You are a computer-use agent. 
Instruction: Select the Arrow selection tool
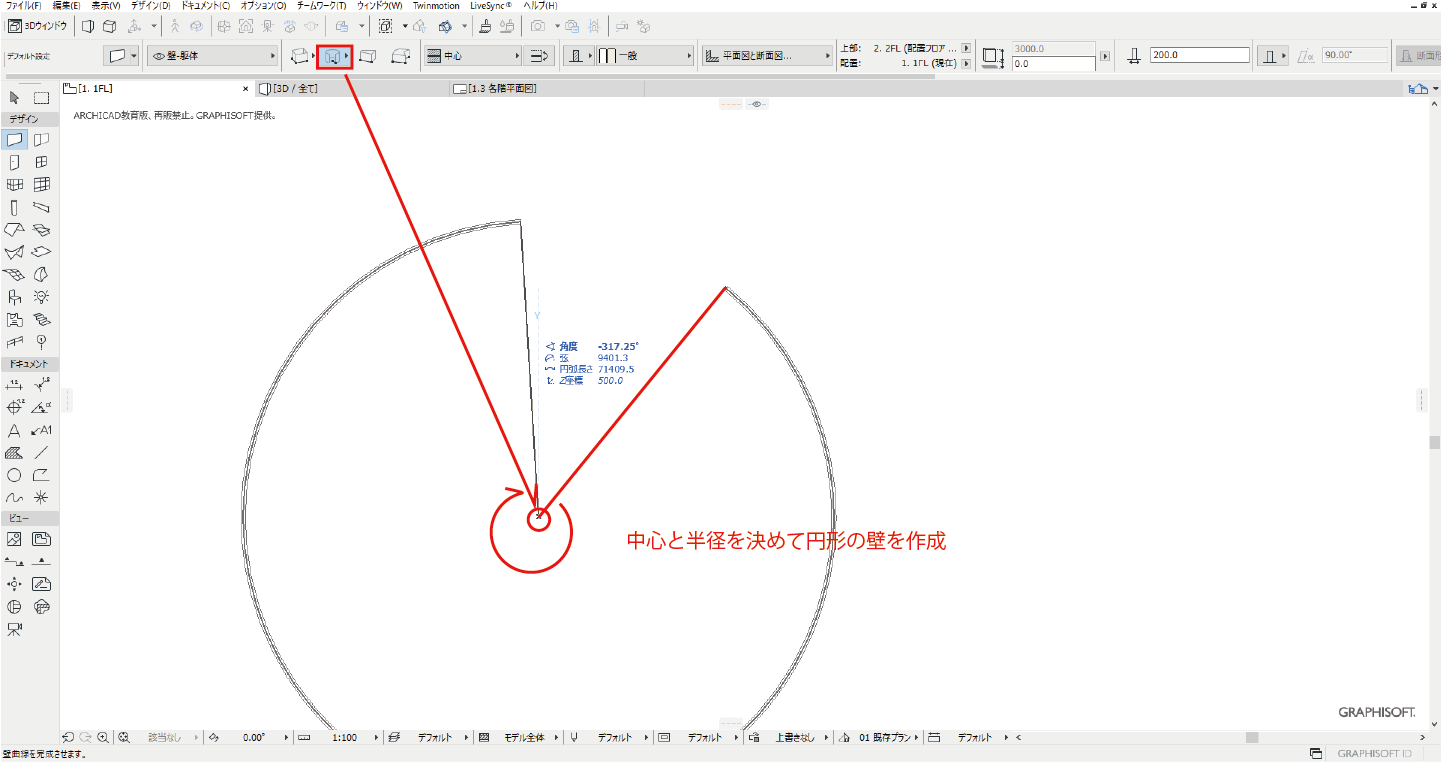(14, 98)
